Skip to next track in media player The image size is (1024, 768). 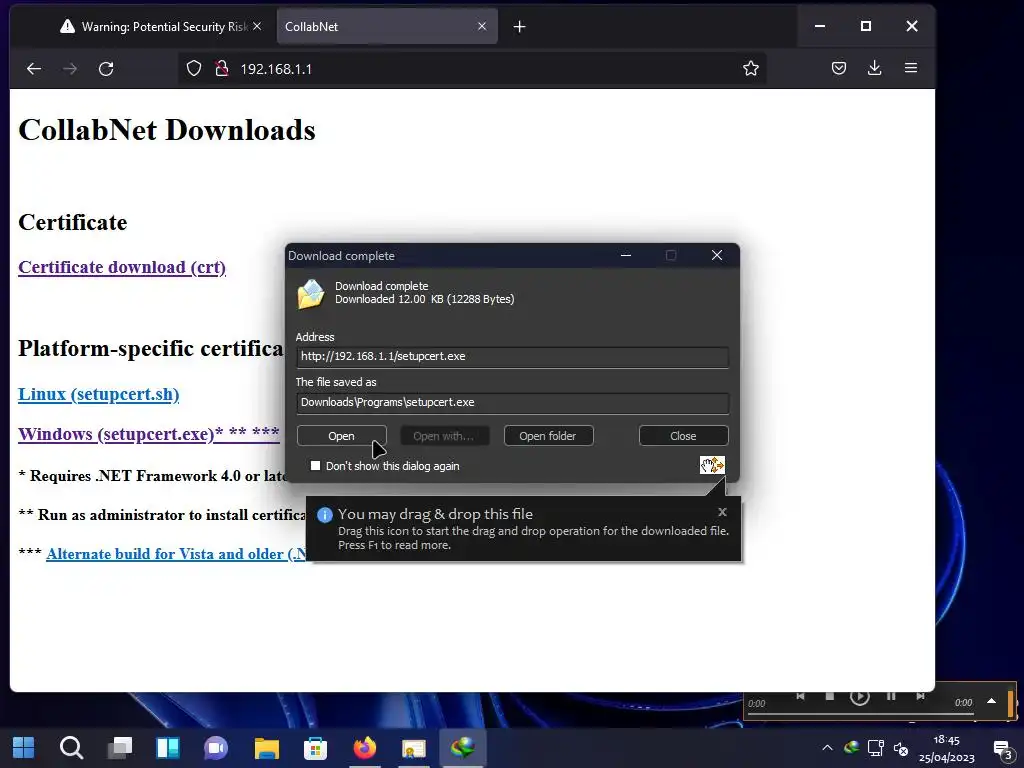[920, 696]
